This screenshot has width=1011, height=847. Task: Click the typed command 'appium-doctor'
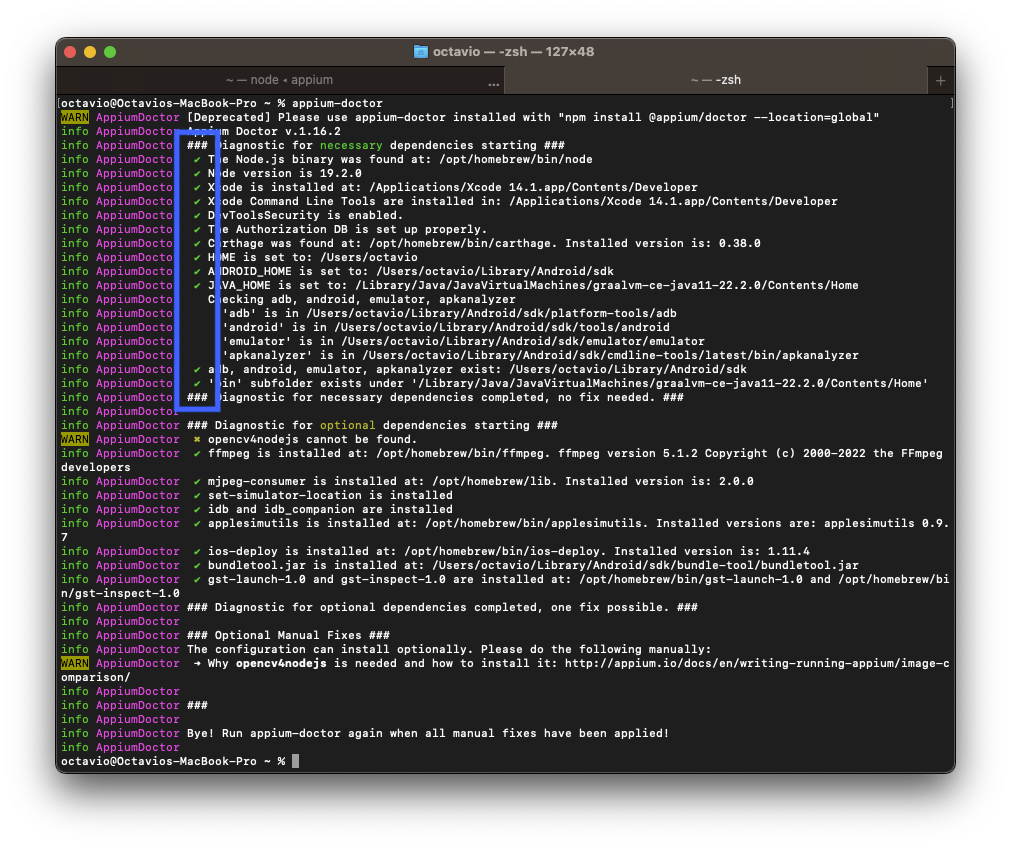(337, 103)
